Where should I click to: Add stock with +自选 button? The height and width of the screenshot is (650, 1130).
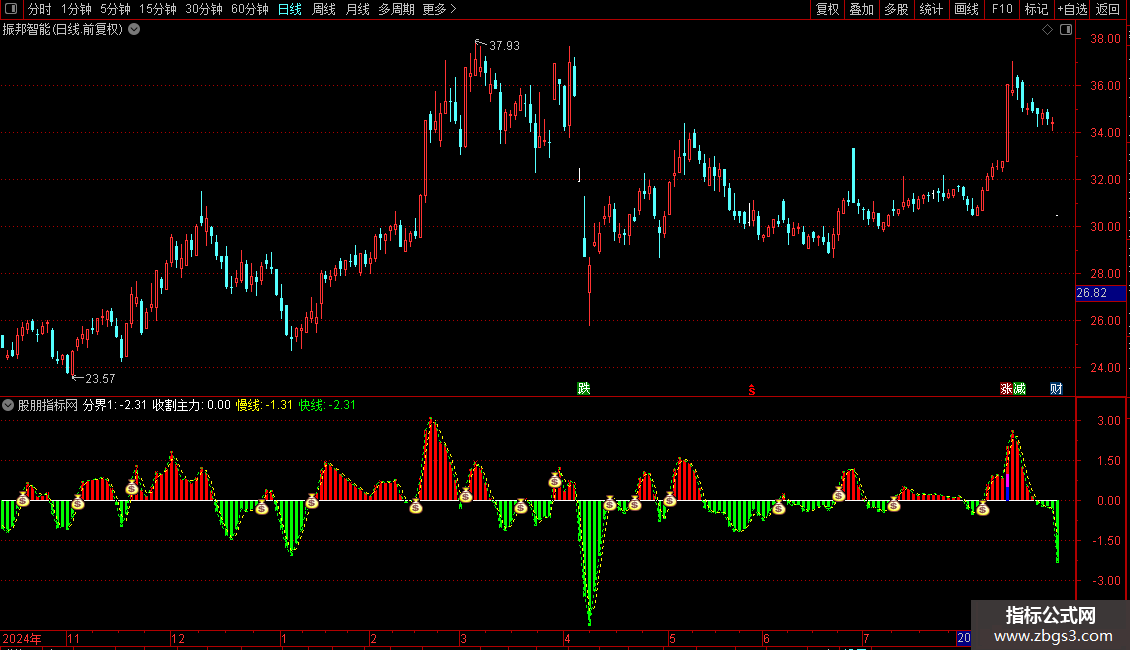click(1072, 9)
